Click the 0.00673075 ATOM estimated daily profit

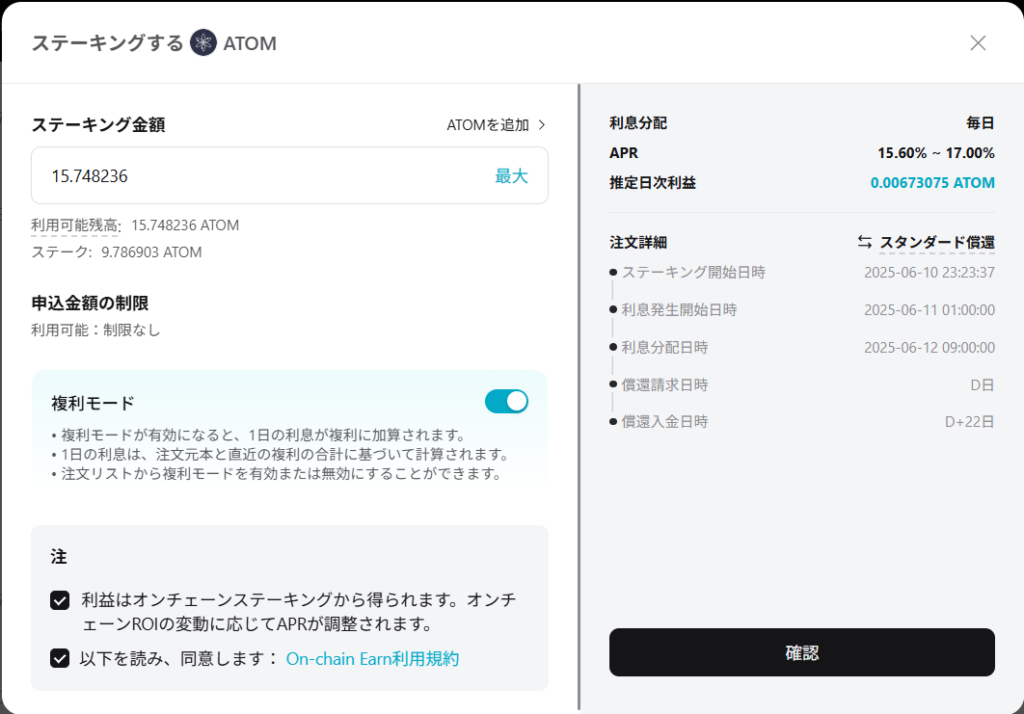click(933, 183)
